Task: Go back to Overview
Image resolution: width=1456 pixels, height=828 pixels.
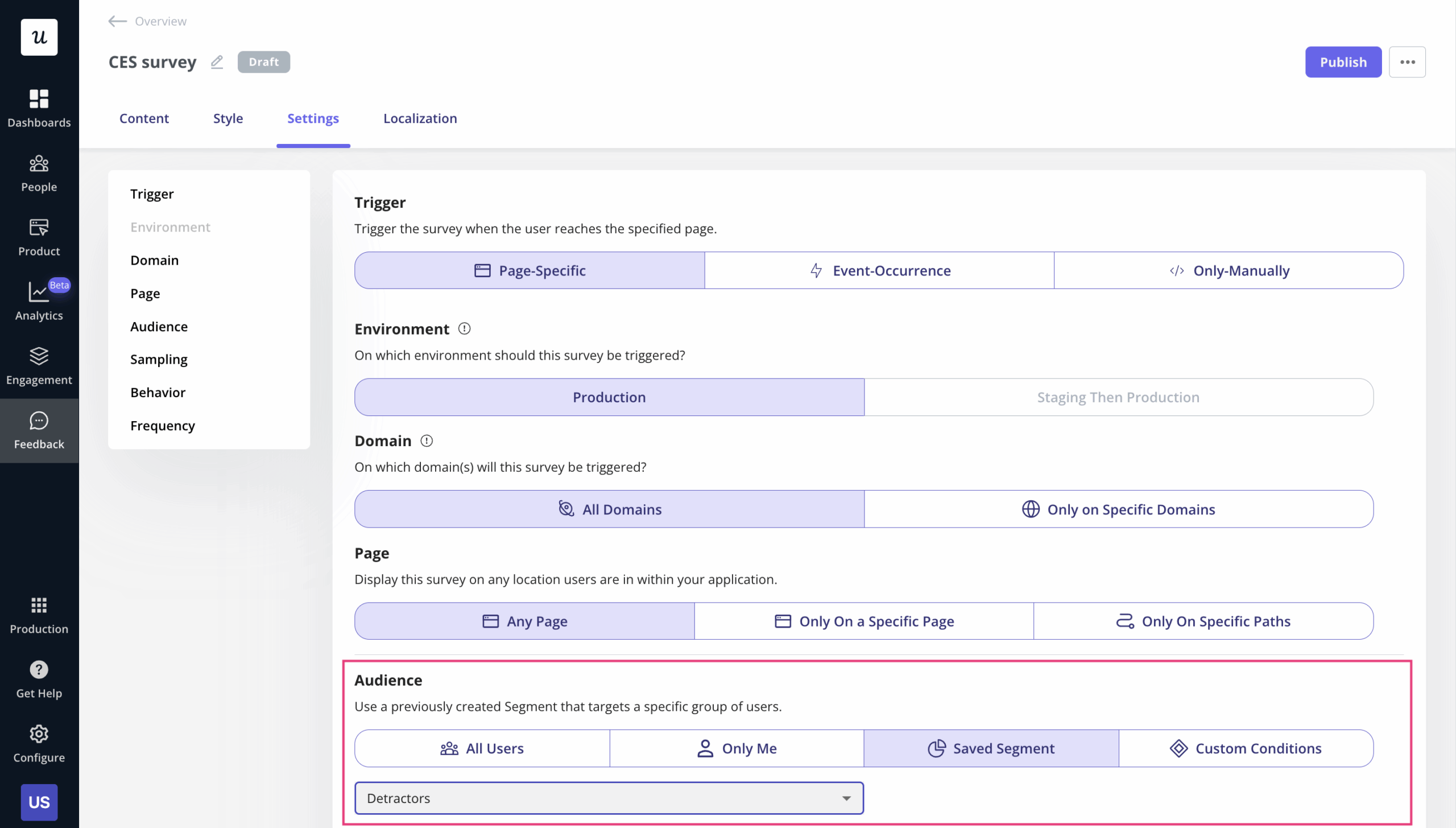Action: pyautogui.click(x=147, y=21)
